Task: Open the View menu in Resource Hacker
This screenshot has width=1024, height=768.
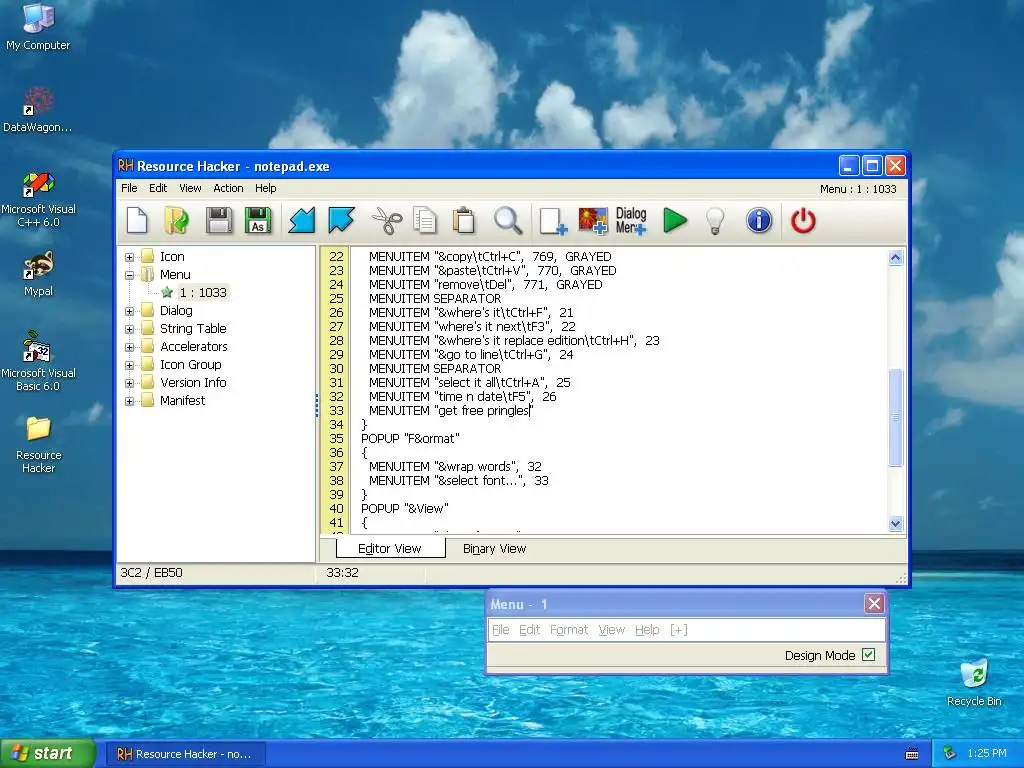Action: tap(190, 188)
